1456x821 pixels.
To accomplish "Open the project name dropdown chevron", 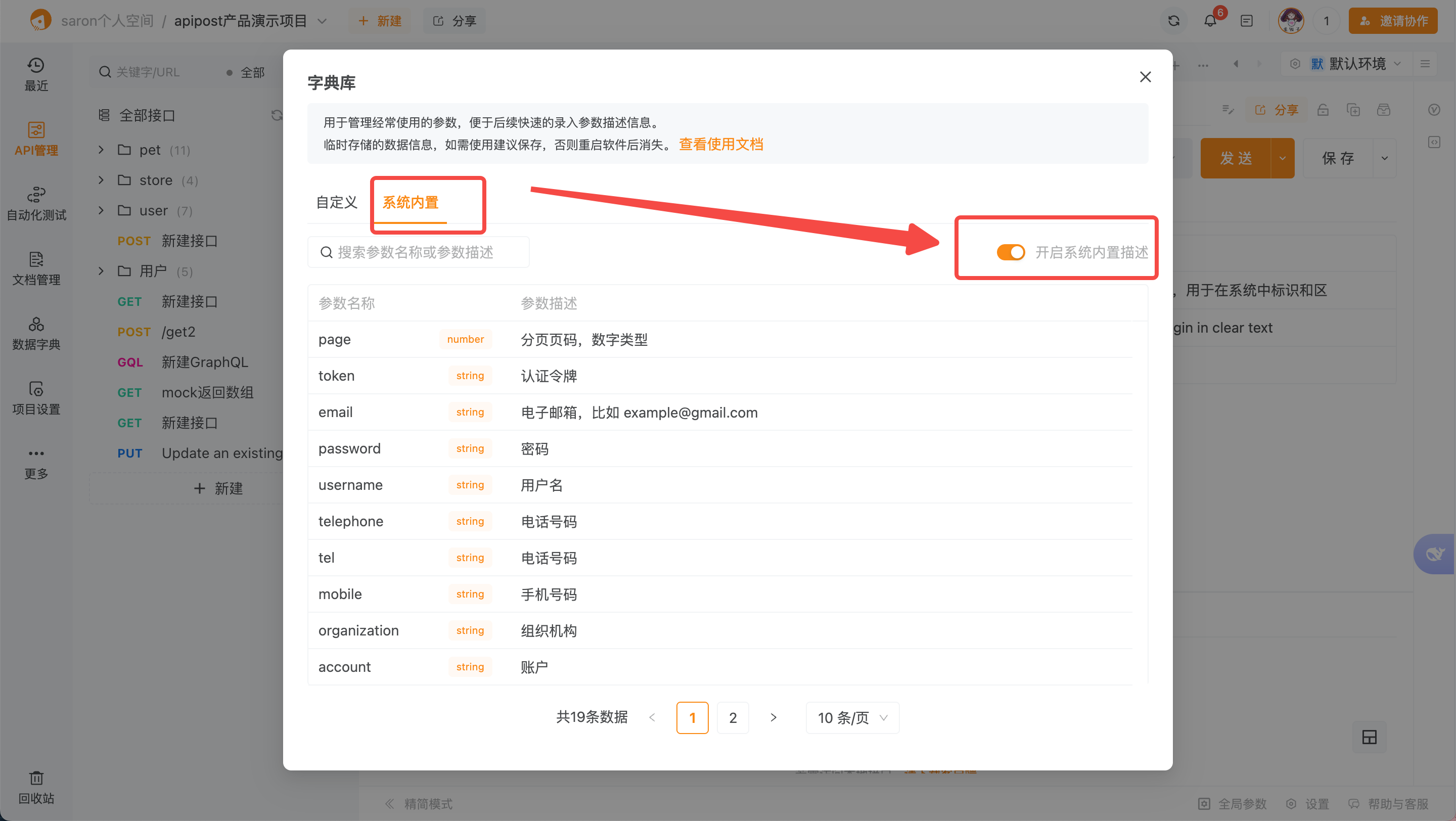I will point(322,21).
